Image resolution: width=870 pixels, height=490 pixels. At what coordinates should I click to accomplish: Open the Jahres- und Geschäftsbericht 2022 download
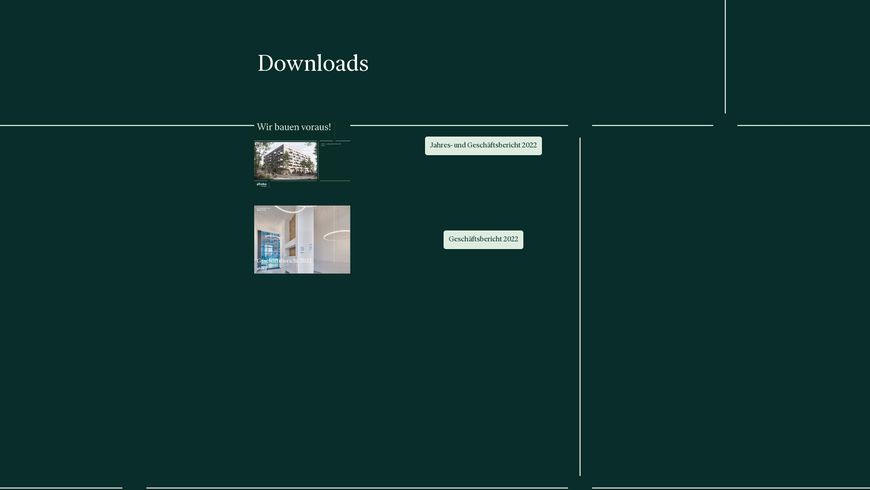[x=483, y=145]
